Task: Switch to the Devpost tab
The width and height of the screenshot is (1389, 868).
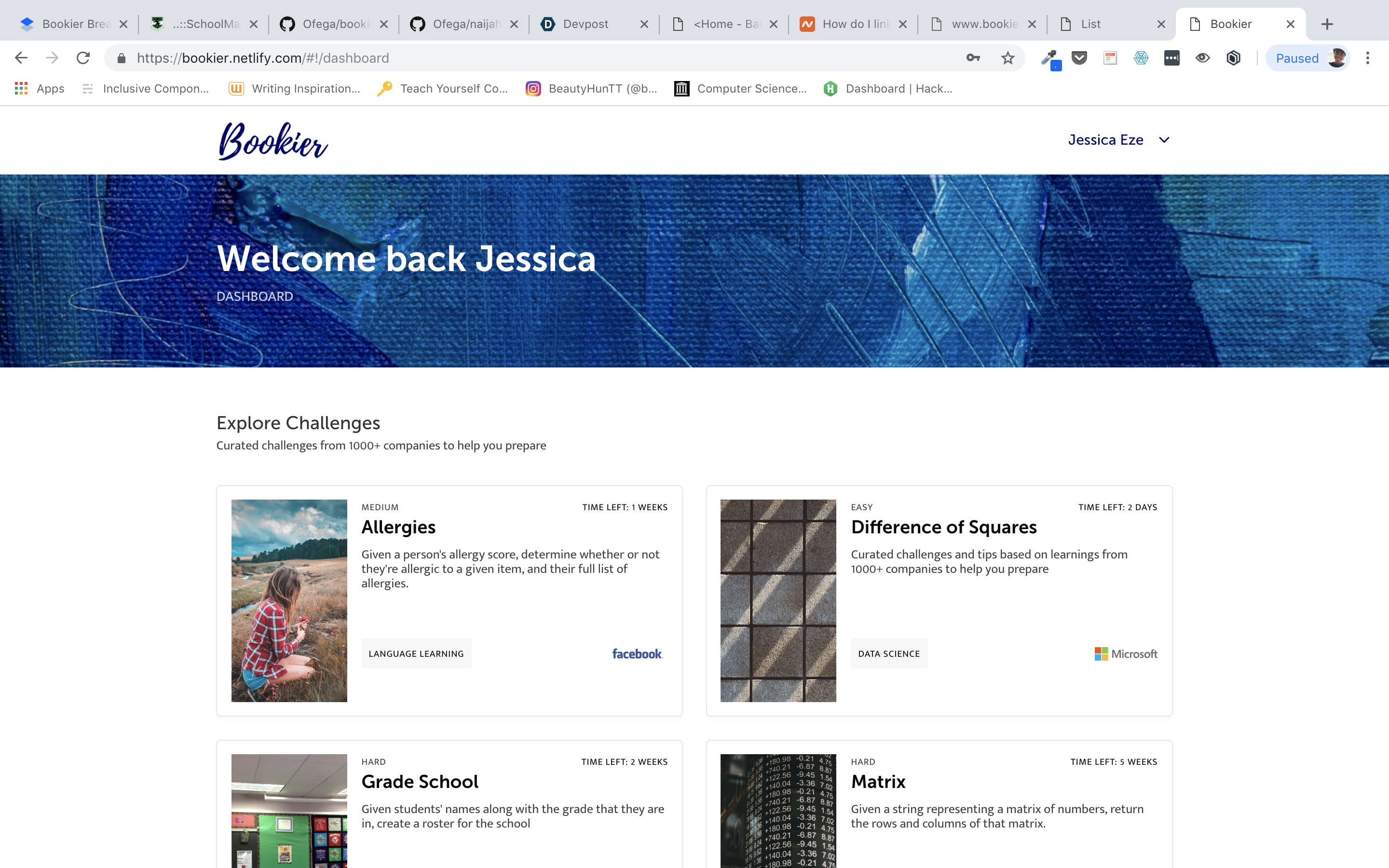Action: point(586,24)
